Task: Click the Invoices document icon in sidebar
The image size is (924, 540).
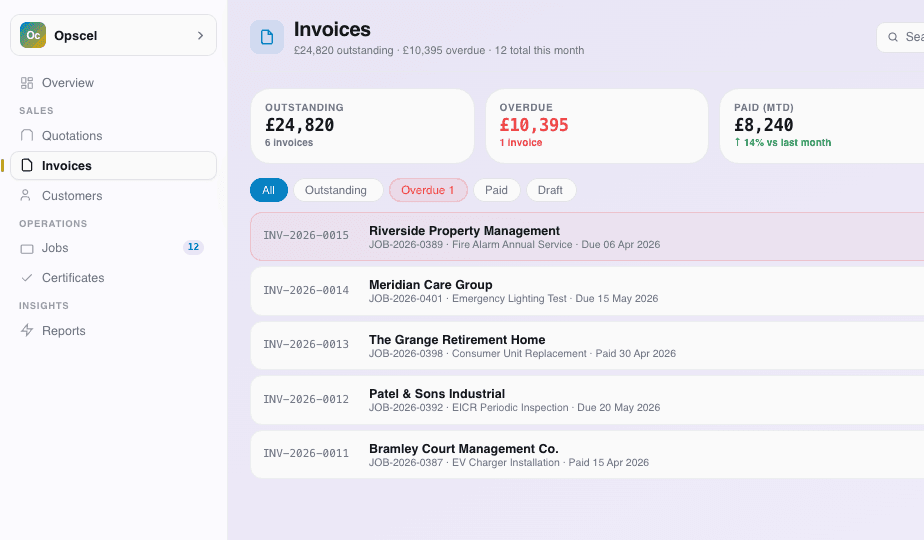Action: point(27,166)
